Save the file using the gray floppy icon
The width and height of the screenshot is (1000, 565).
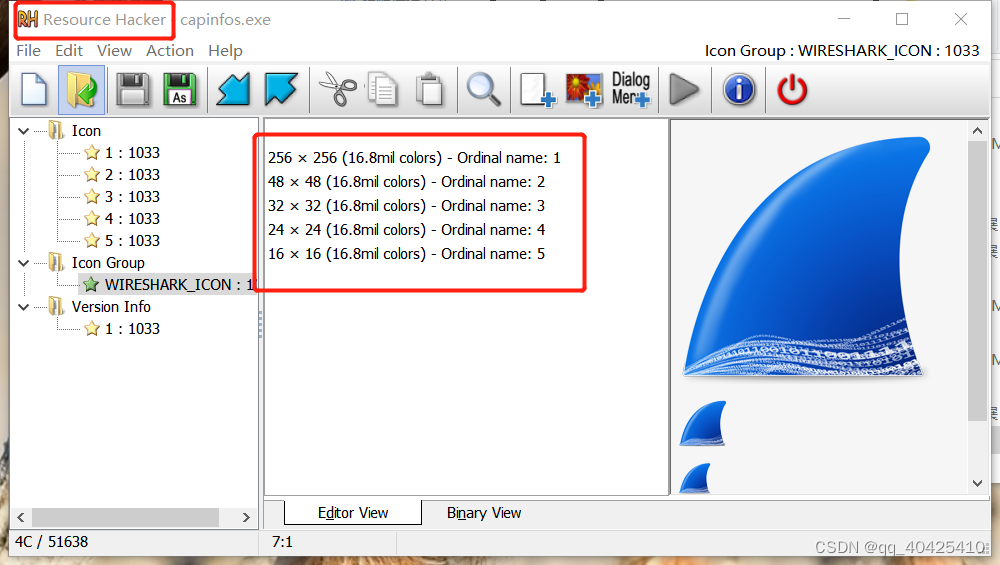click(x=132, y=89)
